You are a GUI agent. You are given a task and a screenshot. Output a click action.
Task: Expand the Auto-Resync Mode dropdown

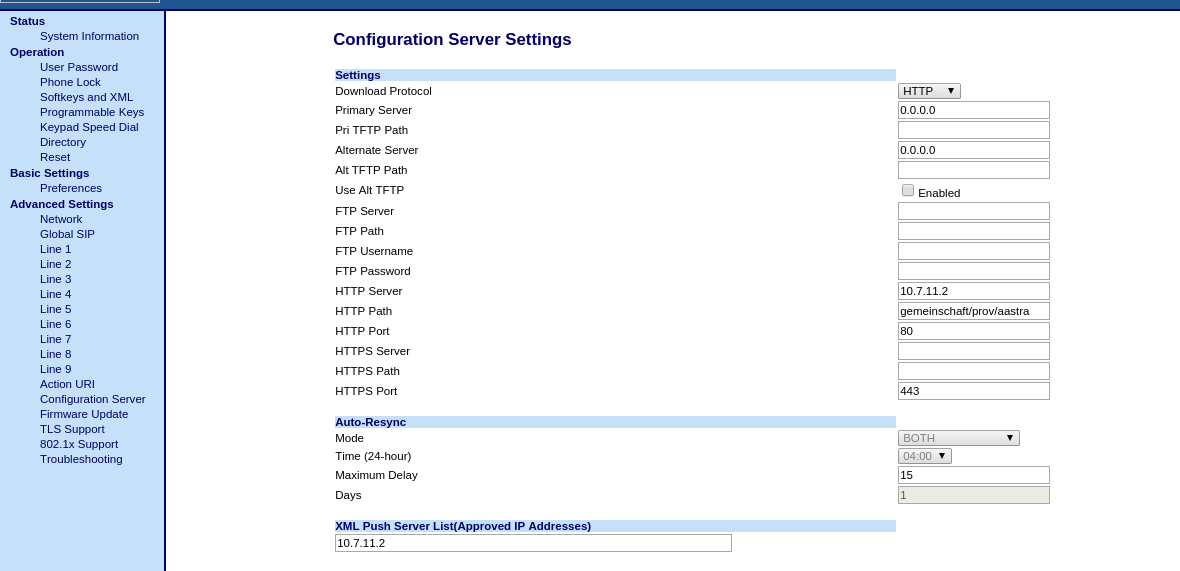click(x=958, y=438)
